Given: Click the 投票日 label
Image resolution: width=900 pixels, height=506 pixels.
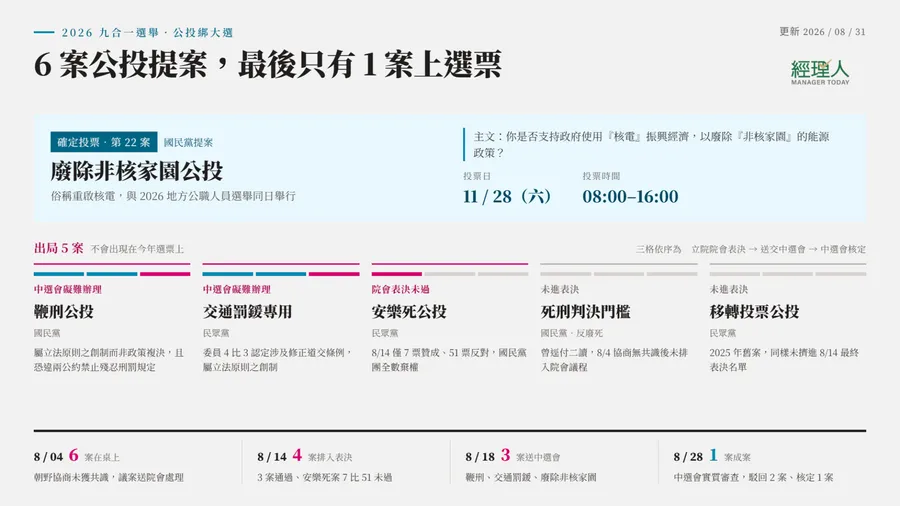Looking at the screenshot, I should coord(477,176).
